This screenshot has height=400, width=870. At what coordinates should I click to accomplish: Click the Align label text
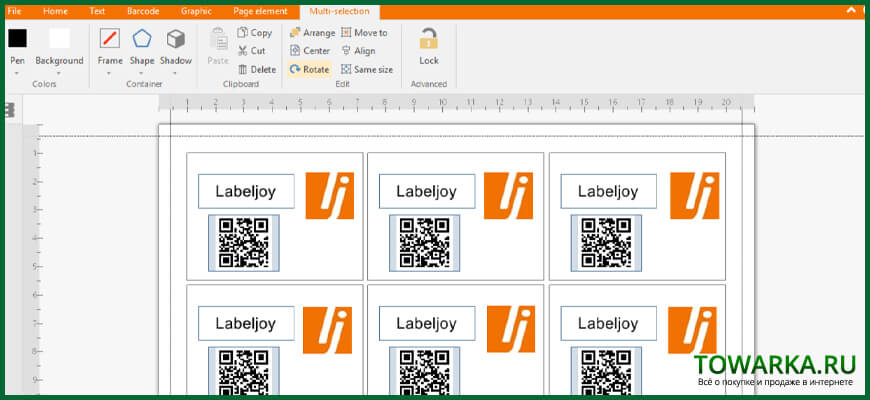click(x=365, y=50)
